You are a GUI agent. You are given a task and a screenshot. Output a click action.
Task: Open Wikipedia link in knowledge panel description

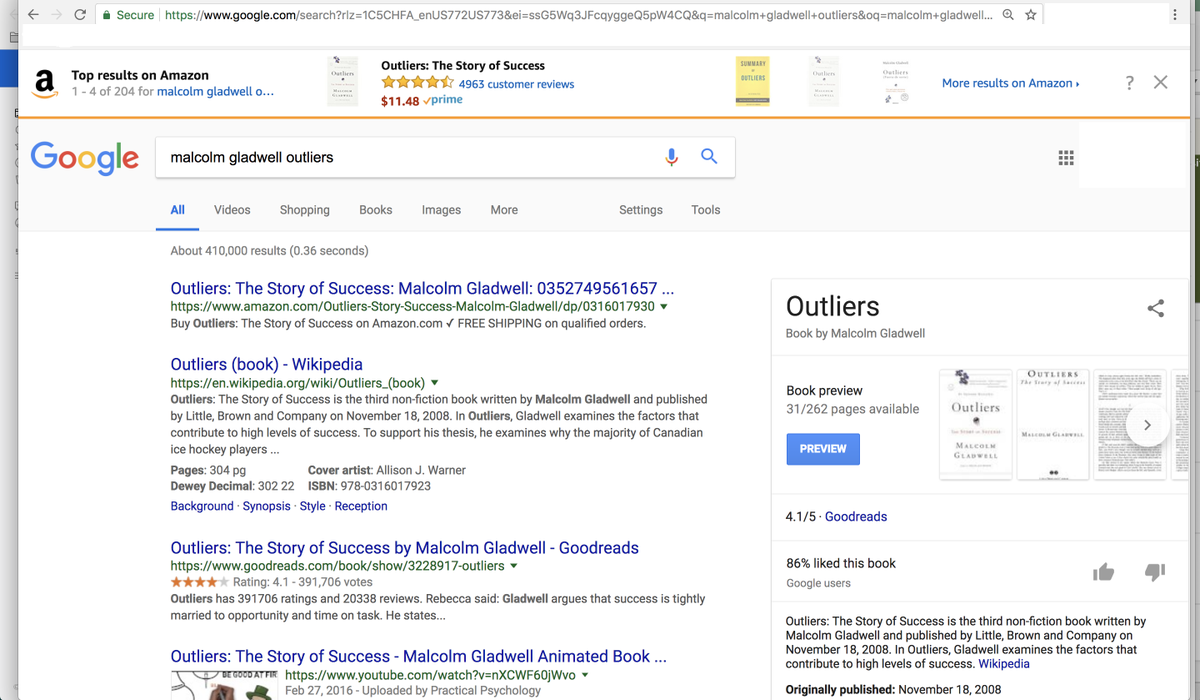[x=1004, y=663]
